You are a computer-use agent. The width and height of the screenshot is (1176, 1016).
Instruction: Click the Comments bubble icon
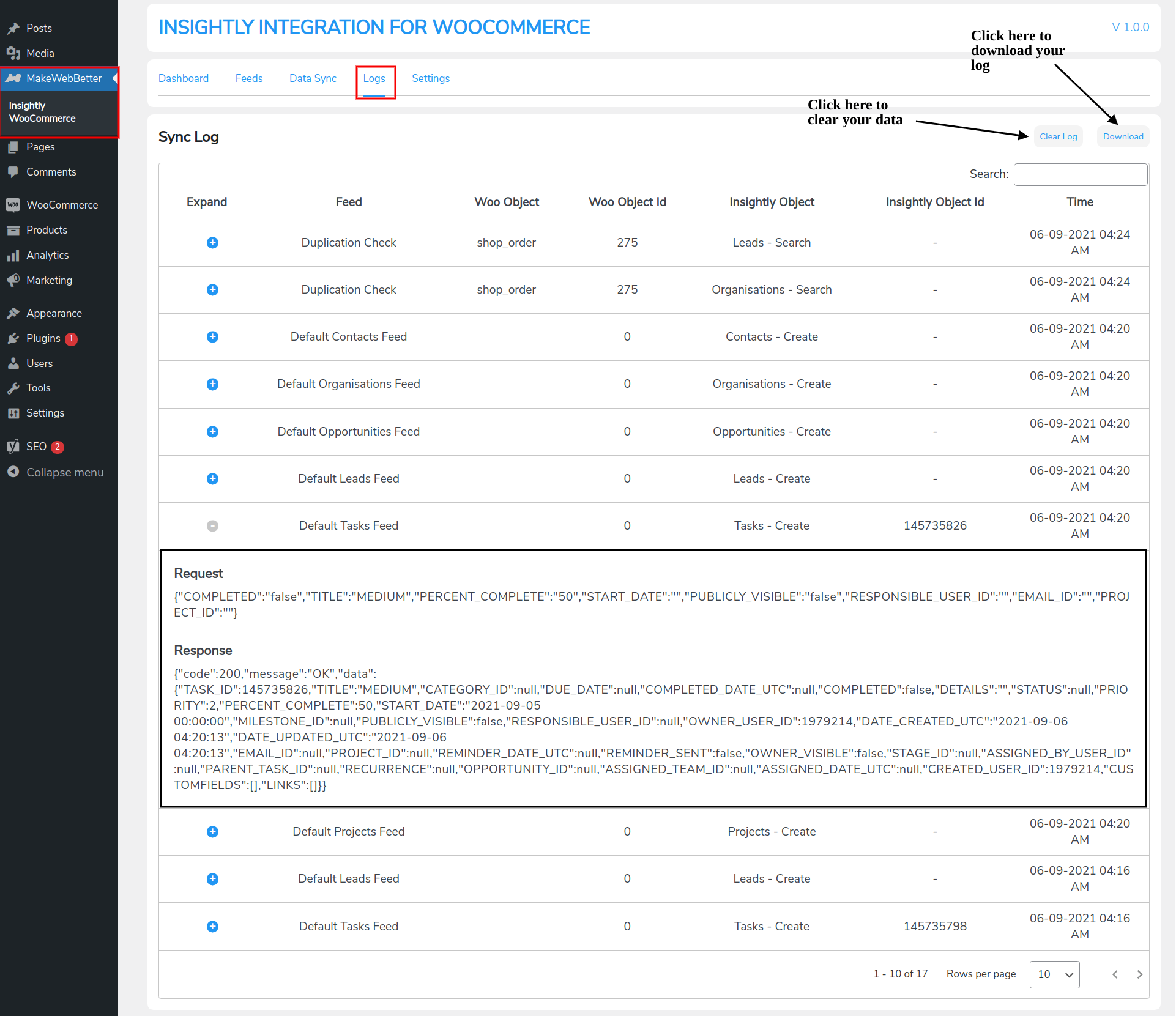pos(13,172)
